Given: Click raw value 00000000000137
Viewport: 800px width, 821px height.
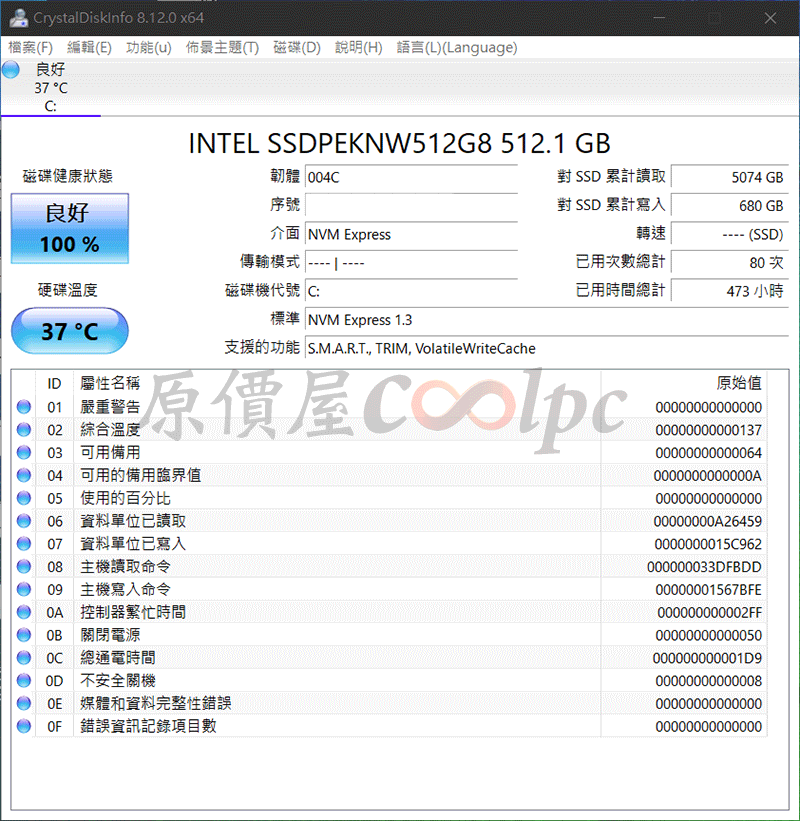Looking at the screenshot, I should pyautogui.click(x=708, y=430).
